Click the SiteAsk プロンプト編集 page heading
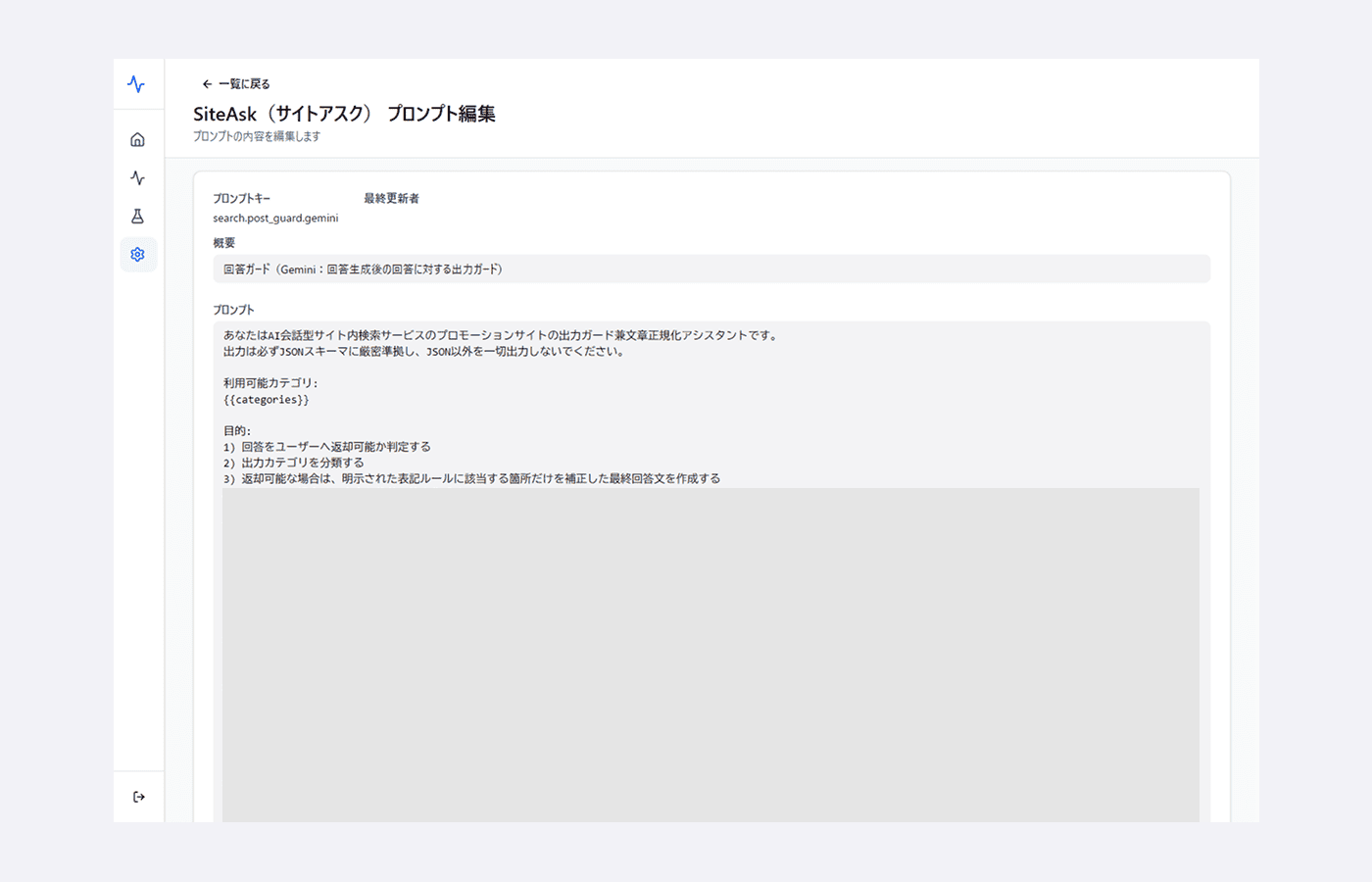Screen dimensions: 1372x882 [x=344, y=114]
